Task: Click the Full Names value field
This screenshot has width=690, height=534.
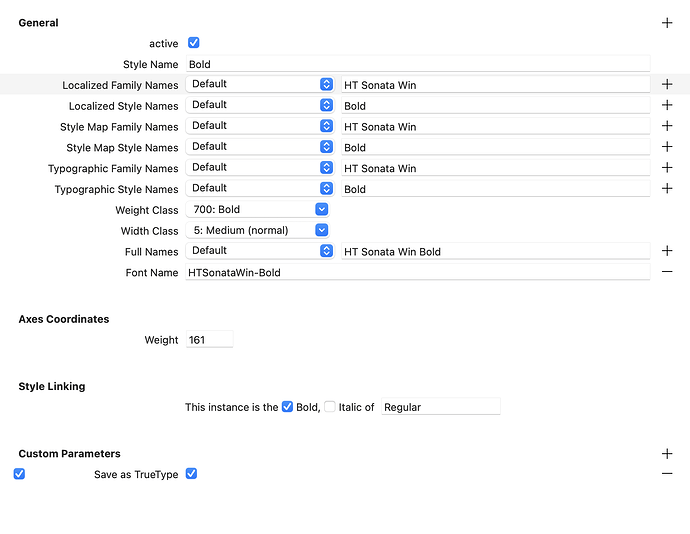Action: coord(495,251)
